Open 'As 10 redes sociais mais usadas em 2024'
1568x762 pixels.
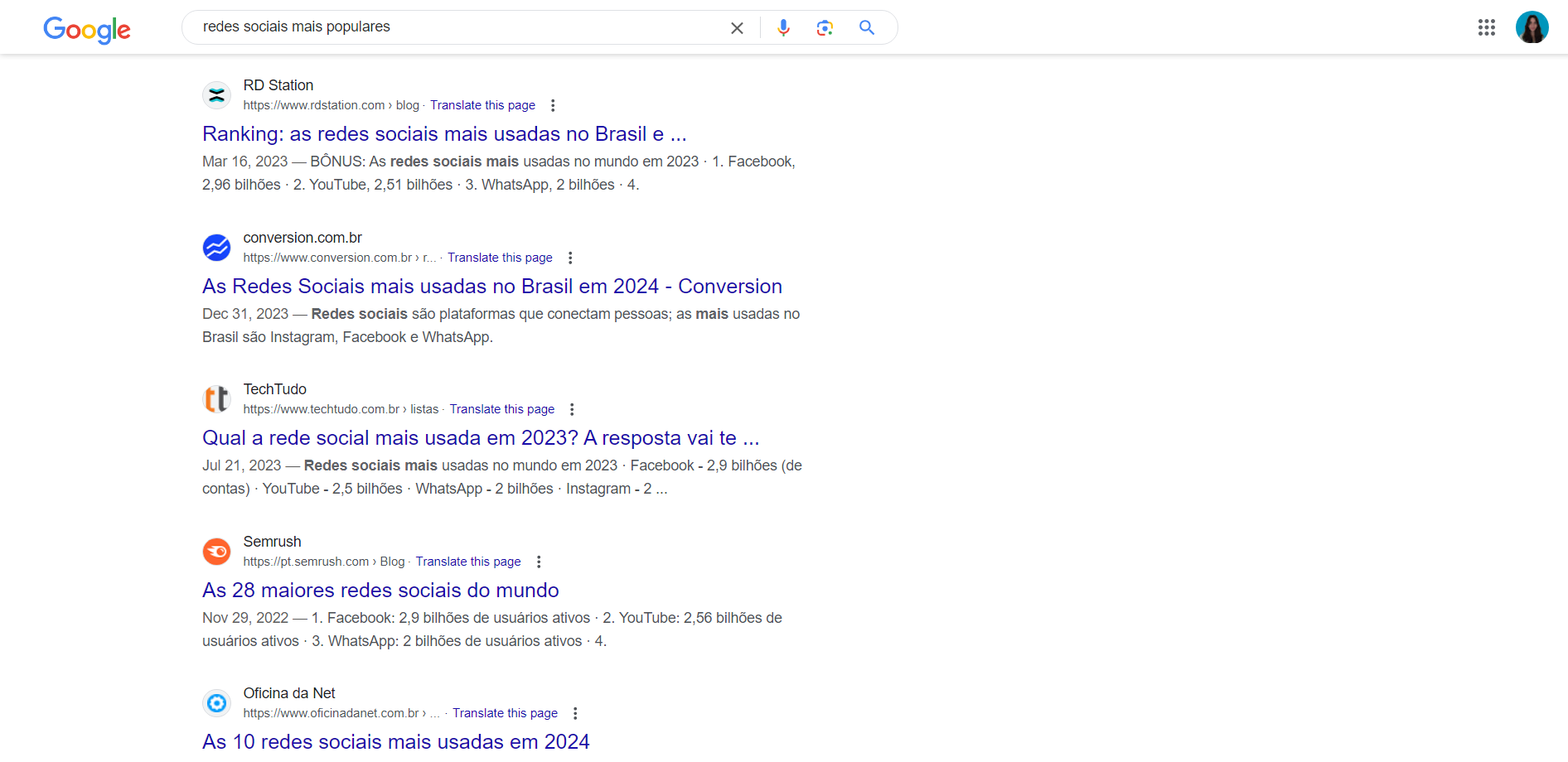click(x=395, y=742)
